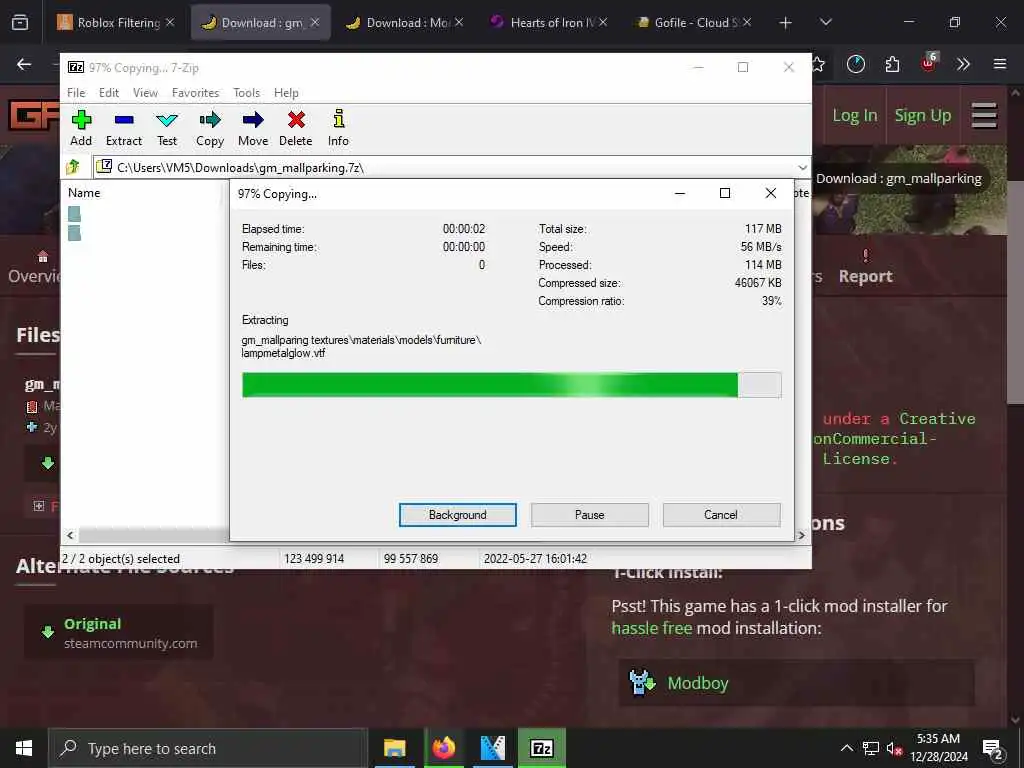Bookmark this page with the star icon
1024x768 pixels.
point(818,64)
